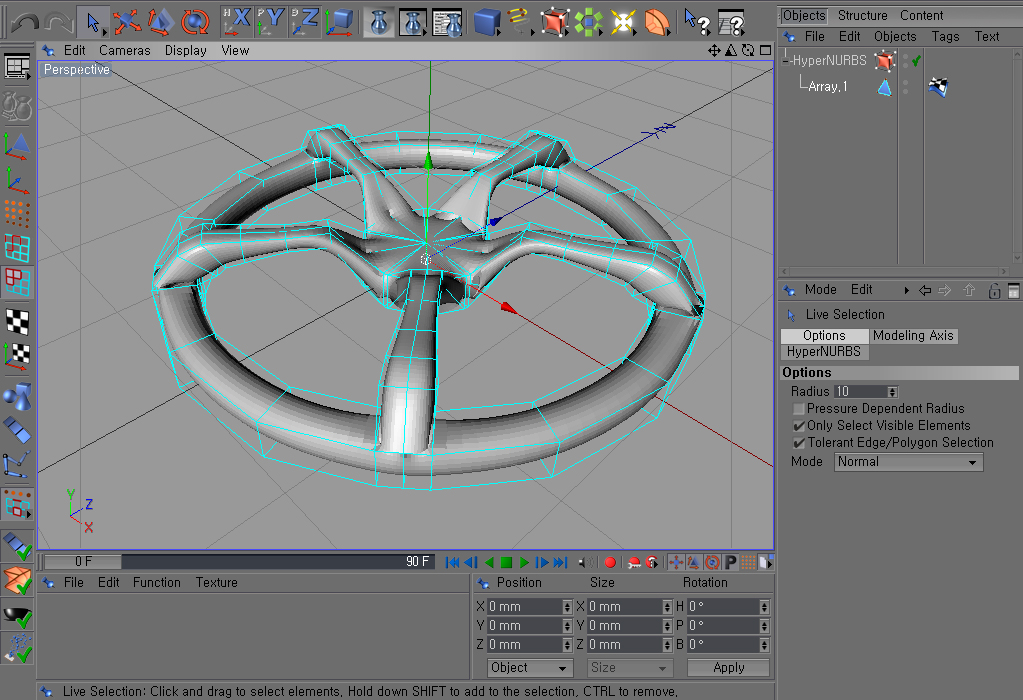Open Object Manager Tags menu
Screen dimensions: 1023x700
(945, 37)
